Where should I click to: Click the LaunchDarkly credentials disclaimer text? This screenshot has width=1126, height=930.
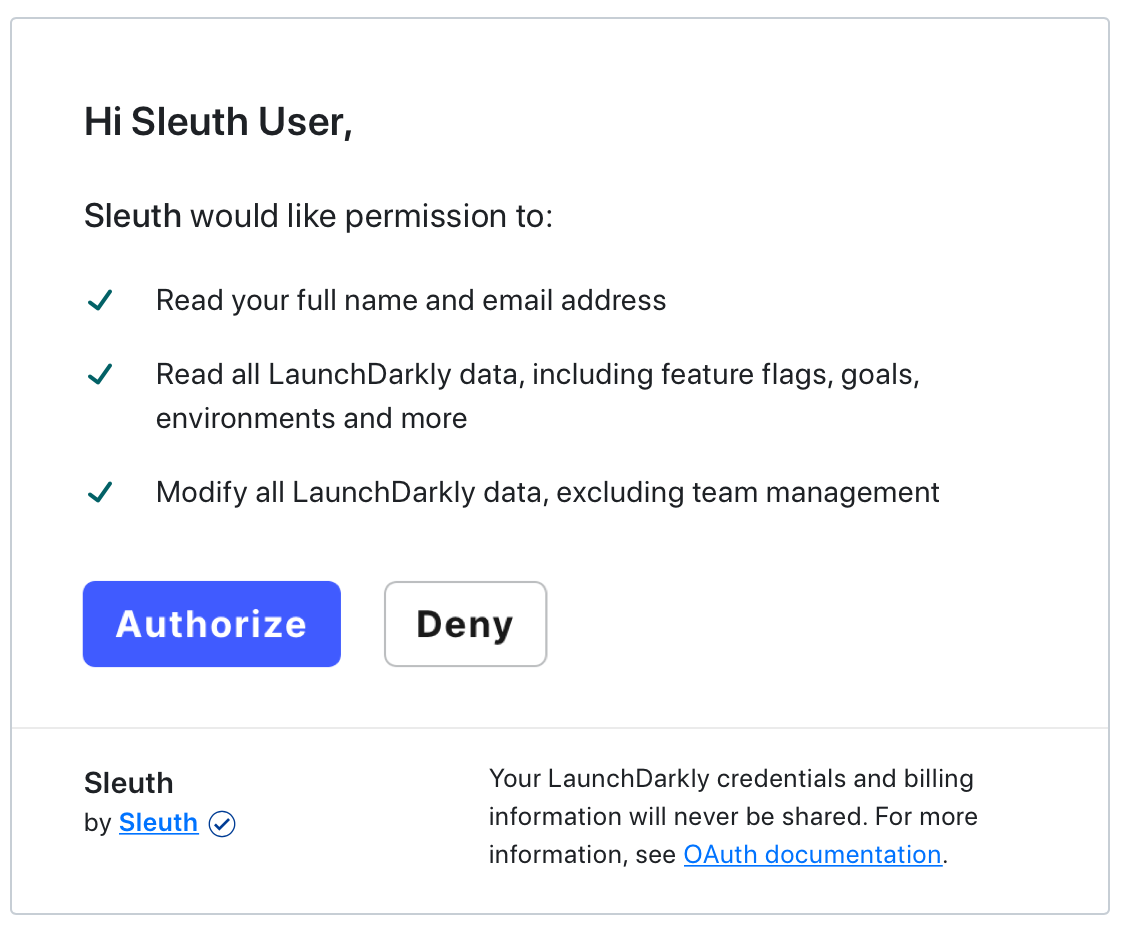click(731, 816)
